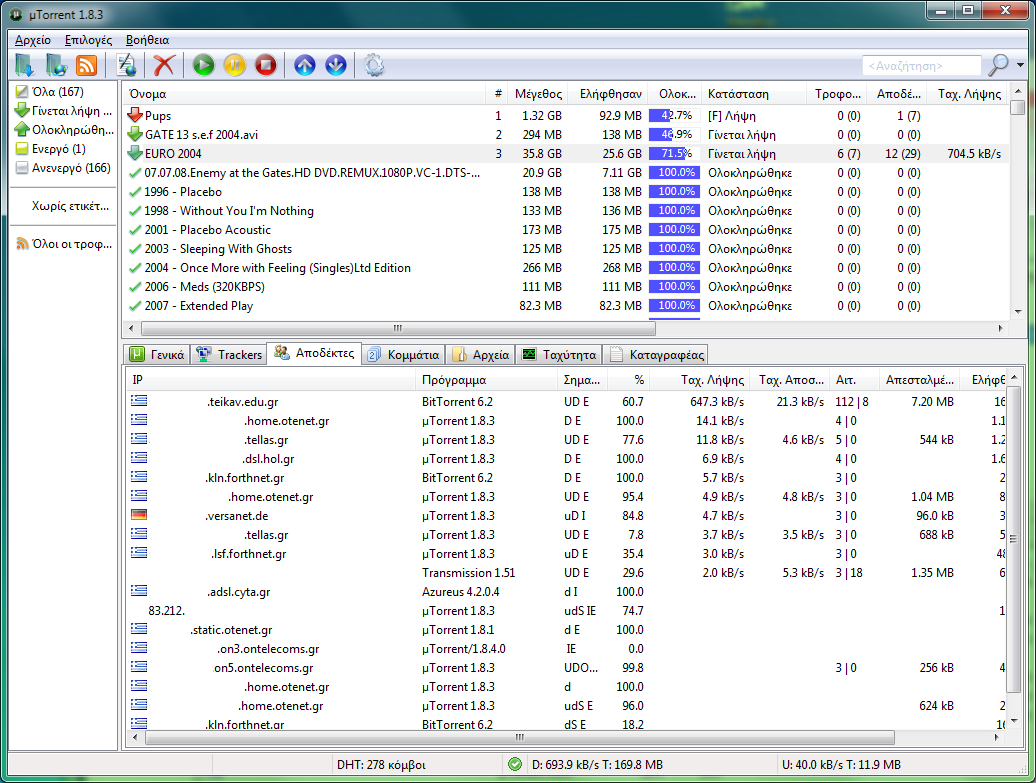Select the Transmission 1.51 peer row
This screenshot has width=1036, height=783.
566,573
